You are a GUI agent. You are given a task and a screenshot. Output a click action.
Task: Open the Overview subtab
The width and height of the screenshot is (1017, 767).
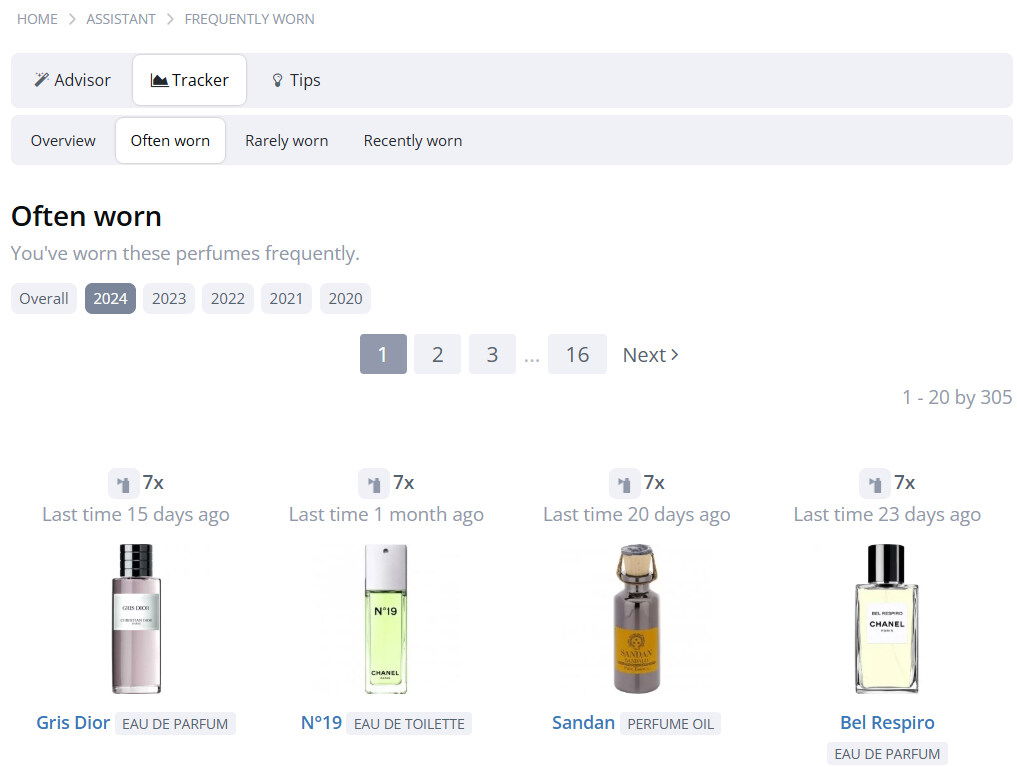click(x=63, y=141)
